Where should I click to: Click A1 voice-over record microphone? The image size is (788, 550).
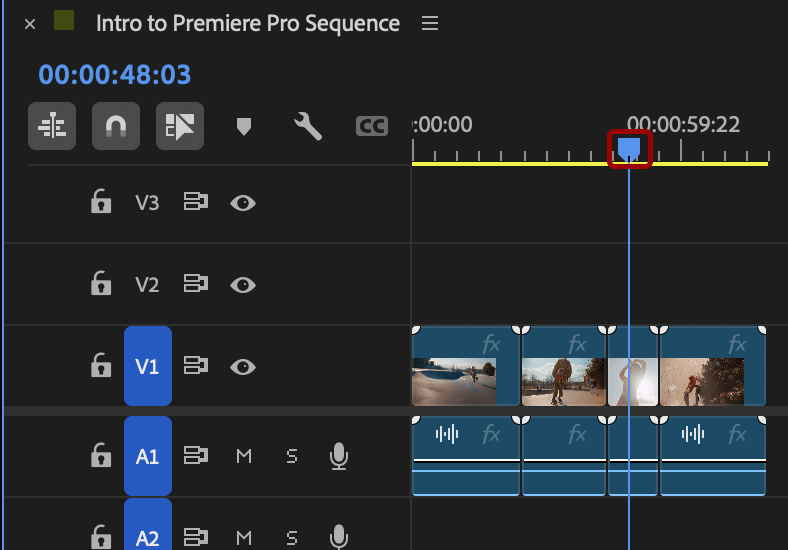click(x=339, y=456)
